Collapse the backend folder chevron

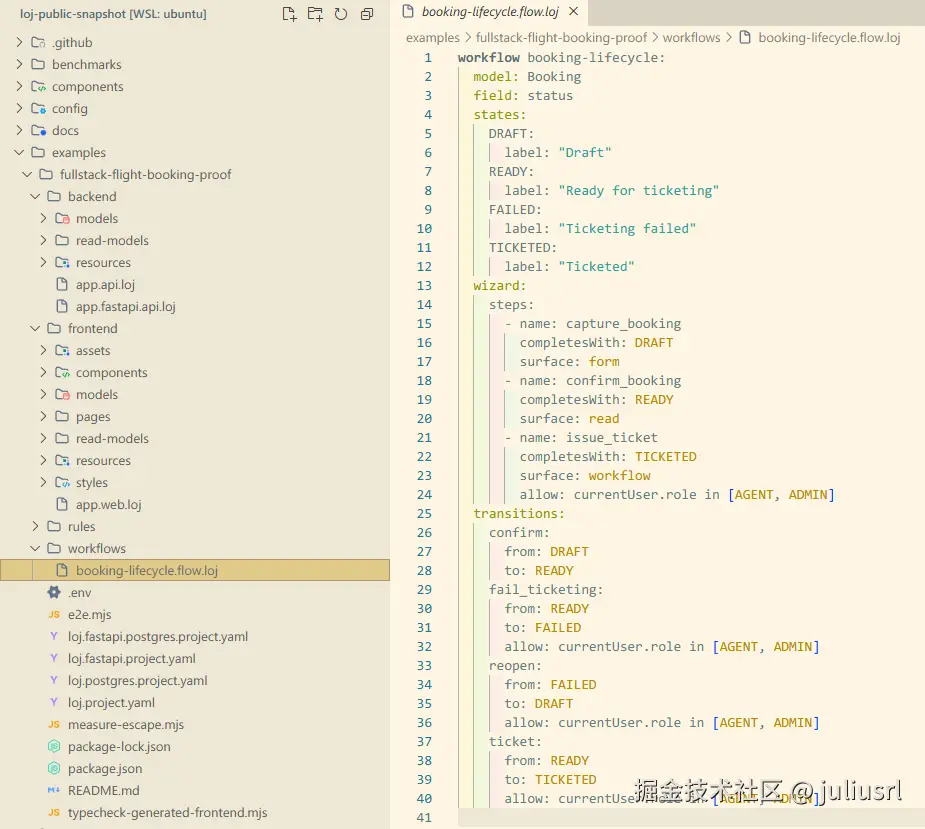click(35, 196)
